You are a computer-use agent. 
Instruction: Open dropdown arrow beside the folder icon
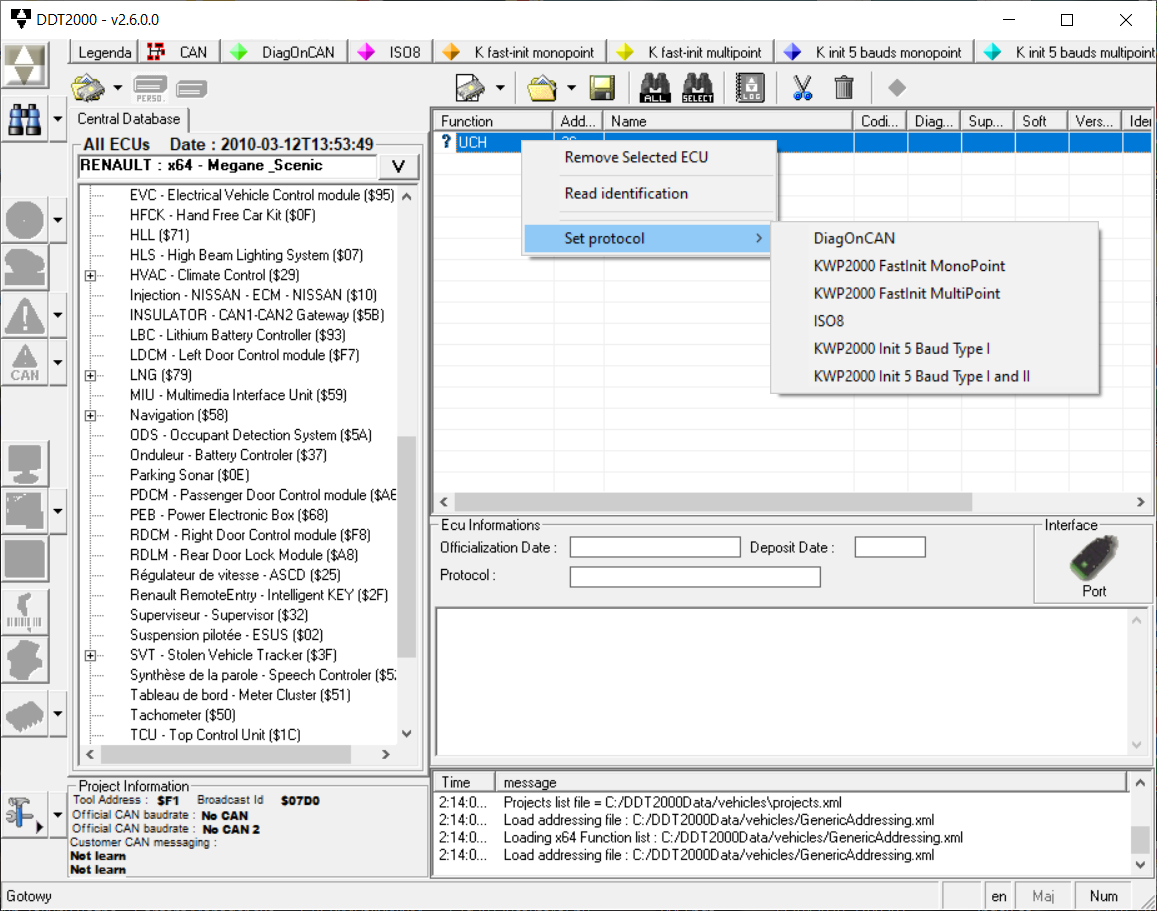(571, 88)
